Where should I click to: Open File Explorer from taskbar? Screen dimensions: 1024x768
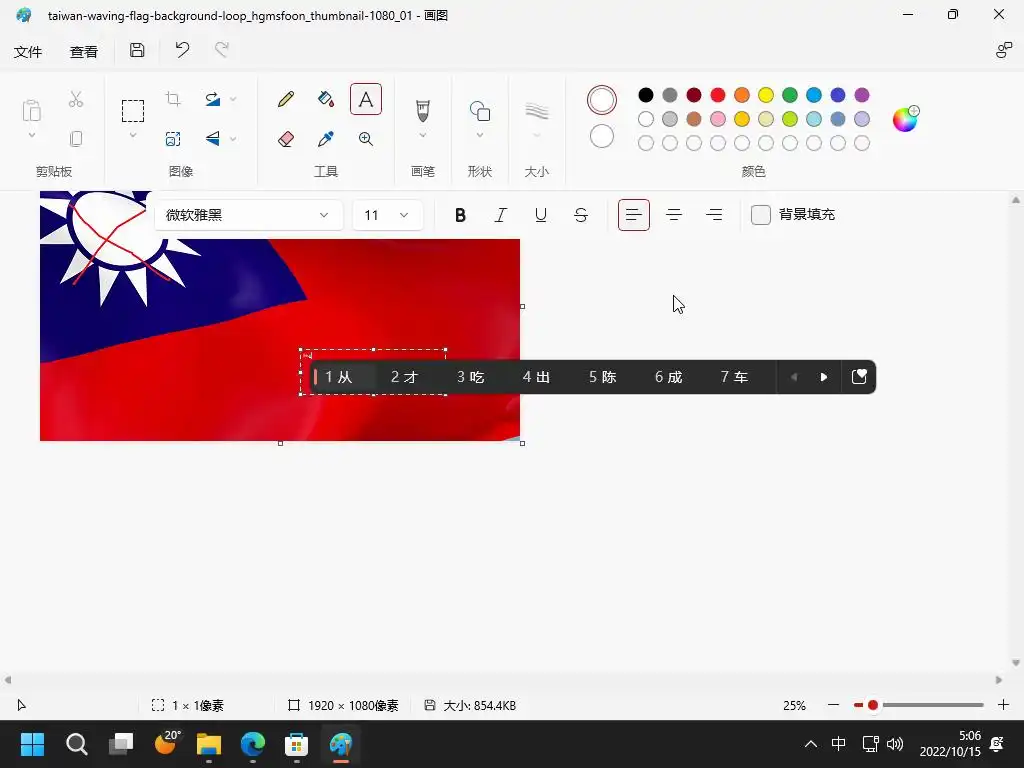(x=209, y=744)
